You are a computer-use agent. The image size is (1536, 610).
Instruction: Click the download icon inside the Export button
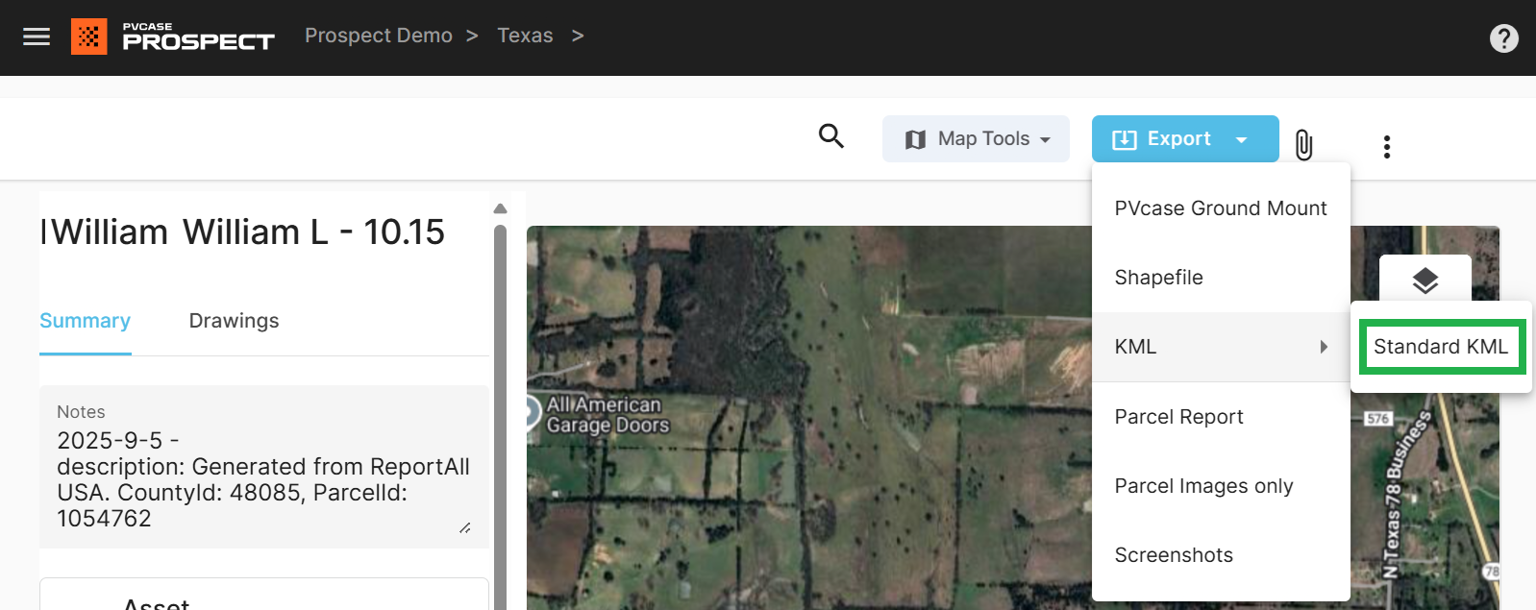point(1122,139)
